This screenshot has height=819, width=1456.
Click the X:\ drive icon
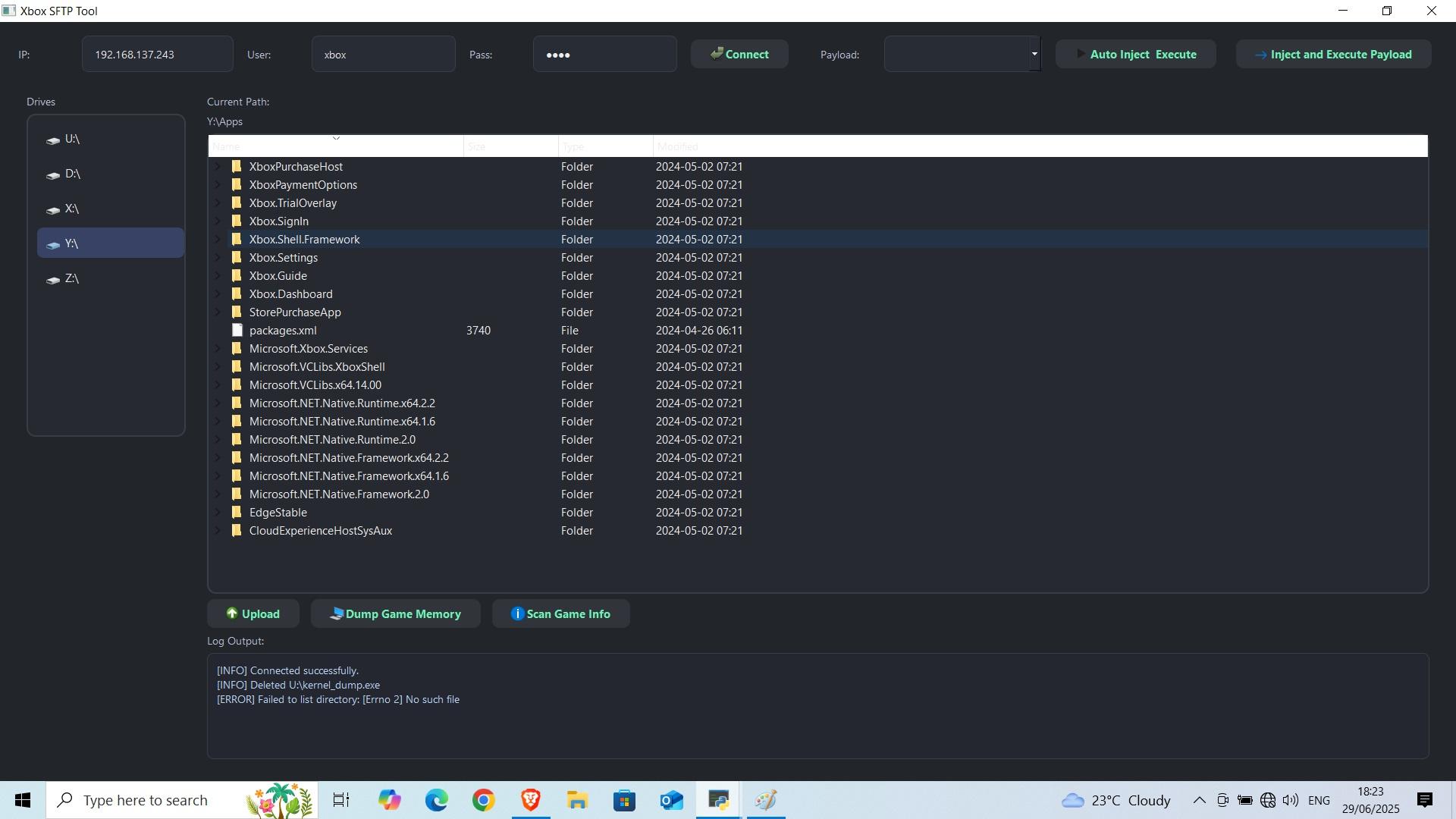[53, 210]
